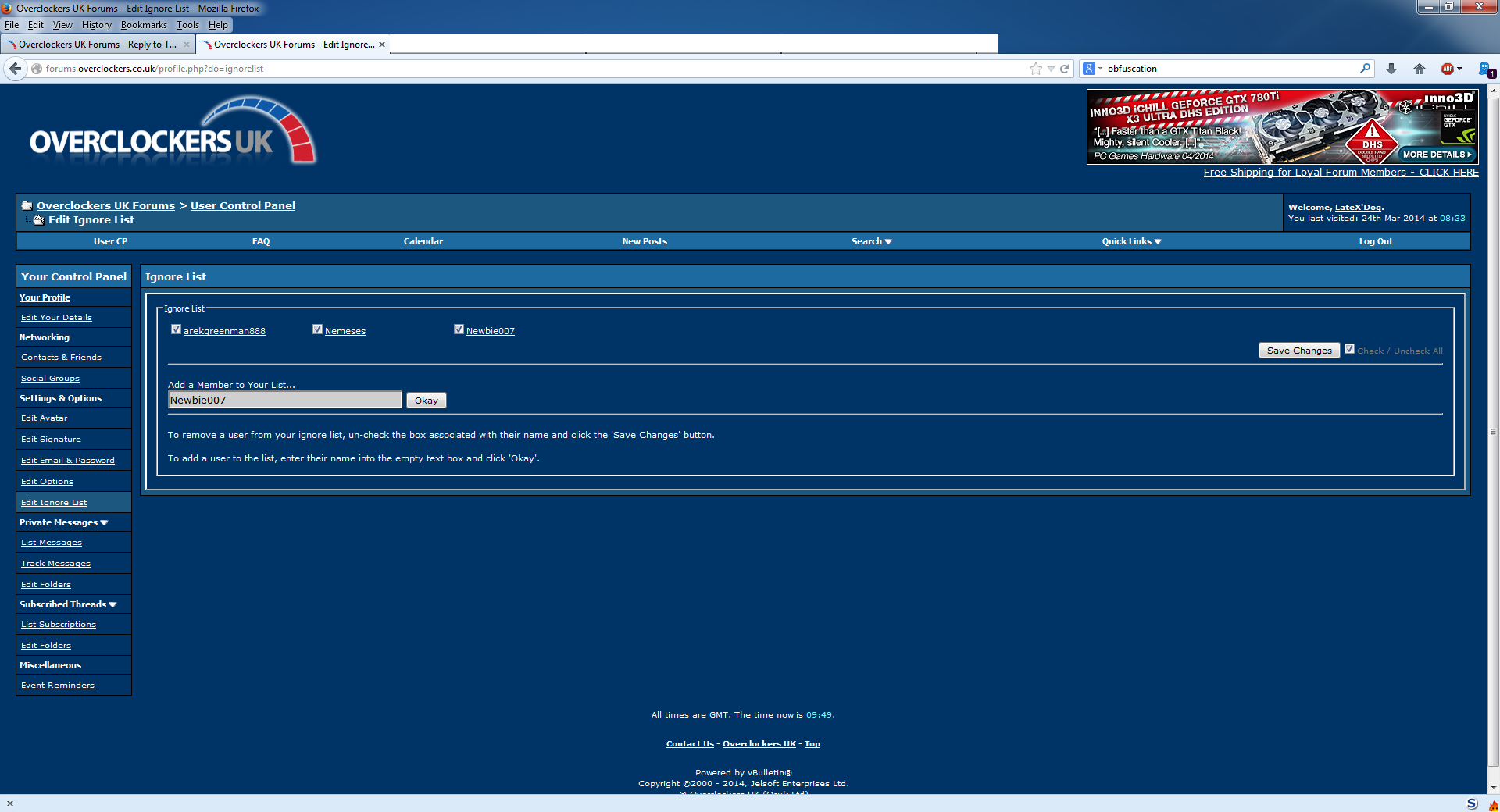
Task: Click the LateX'Dog username link
Action: point(1358,208)
